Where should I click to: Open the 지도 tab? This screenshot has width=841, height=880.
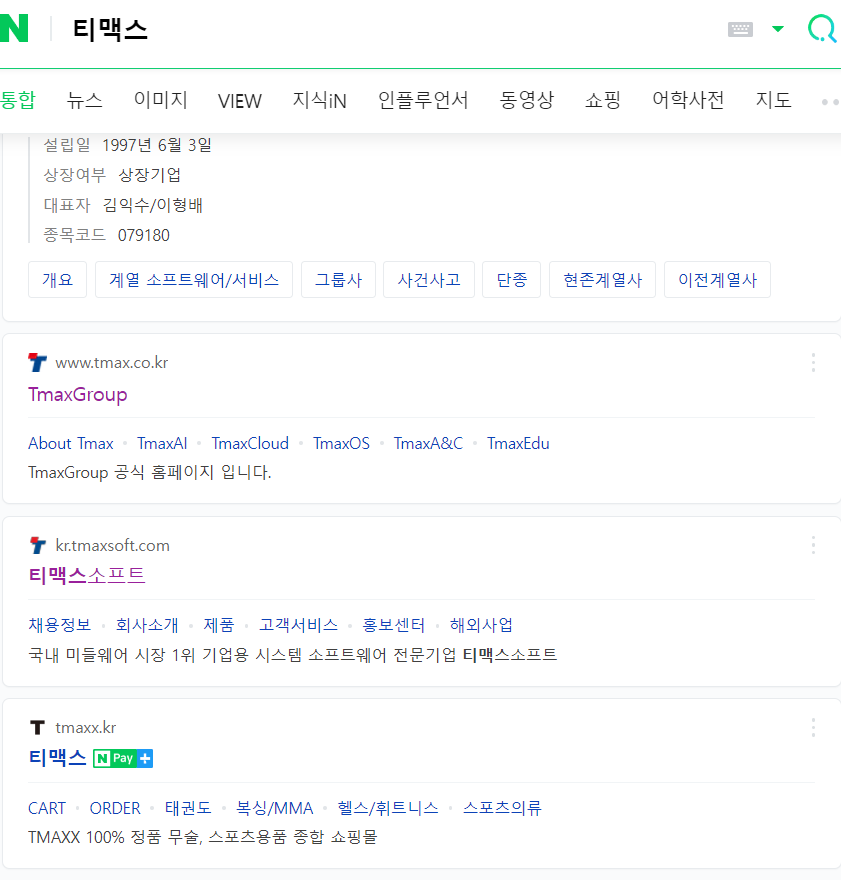tap(773, 100)
